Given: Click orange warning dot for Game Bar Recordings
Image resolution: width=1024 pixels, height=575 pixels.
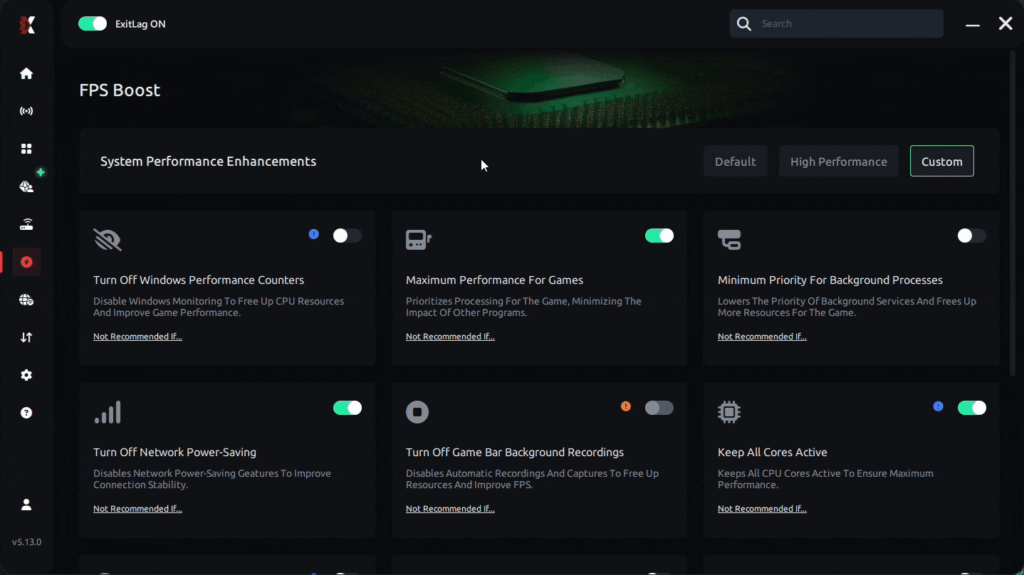Looking at the screenshot, I should pyautogui.click(x=626, y=406).
